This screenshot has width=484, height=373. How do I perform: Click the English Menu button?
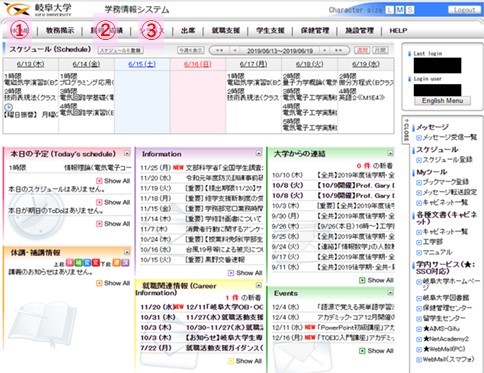pos(442,101)
